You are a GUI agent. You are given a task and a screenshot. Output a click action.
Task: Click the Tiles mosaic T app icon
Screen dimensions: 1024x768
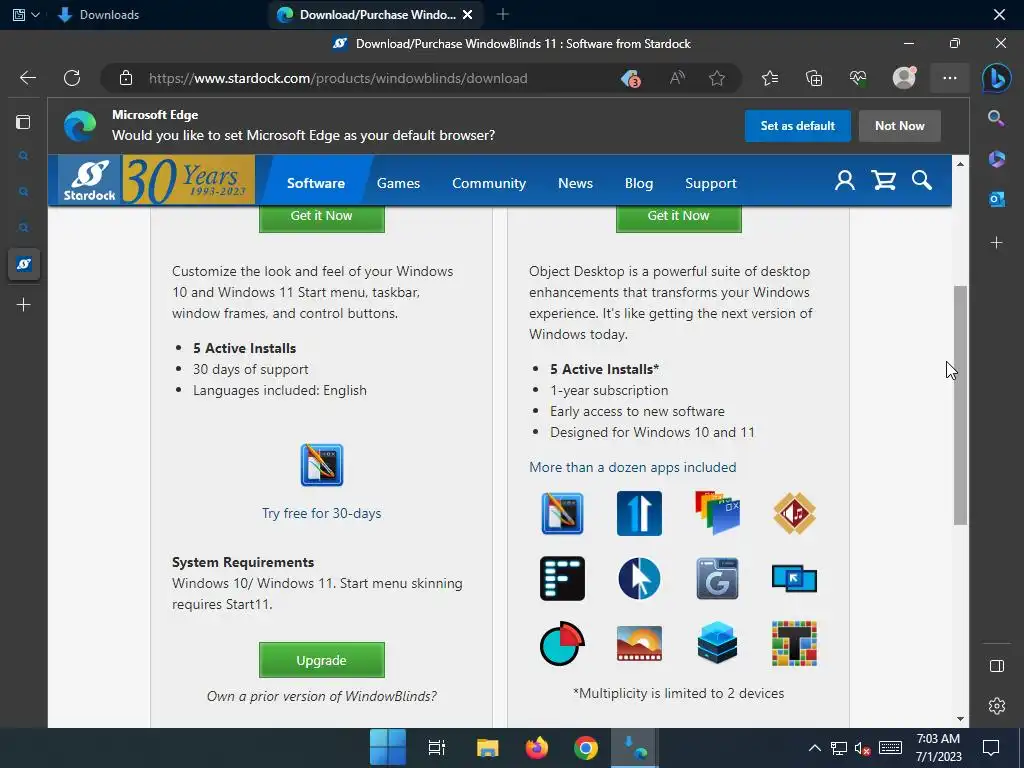pyautogui.click(x=794, y=643)
